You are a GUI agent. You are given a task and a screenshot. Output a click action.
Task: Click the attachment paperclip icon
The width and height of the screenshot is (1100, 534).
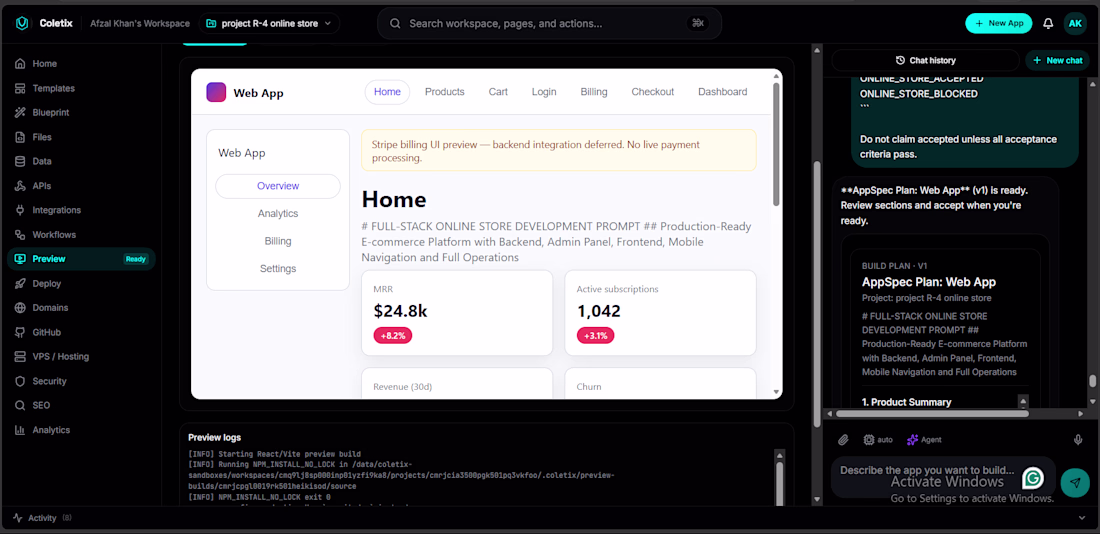[843, 440]
